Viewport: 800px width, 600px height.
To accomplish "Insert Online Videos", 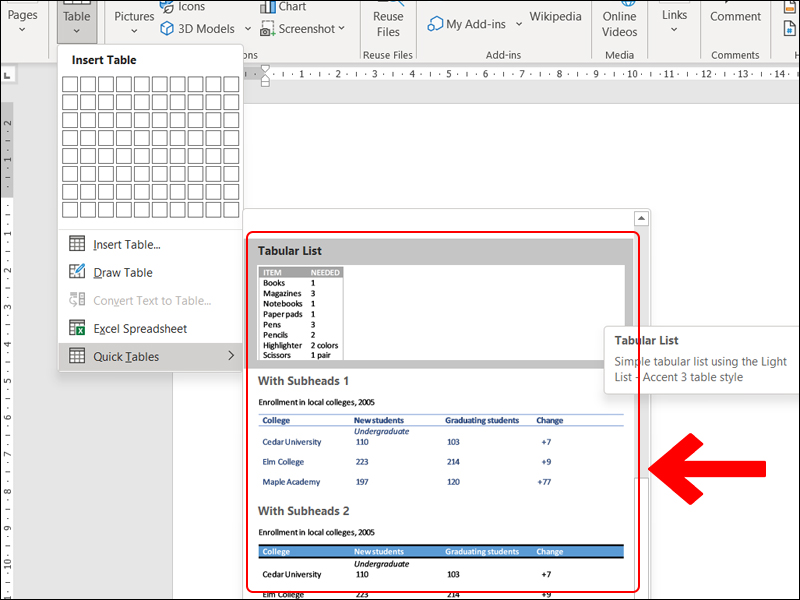I will click(619, 23).
